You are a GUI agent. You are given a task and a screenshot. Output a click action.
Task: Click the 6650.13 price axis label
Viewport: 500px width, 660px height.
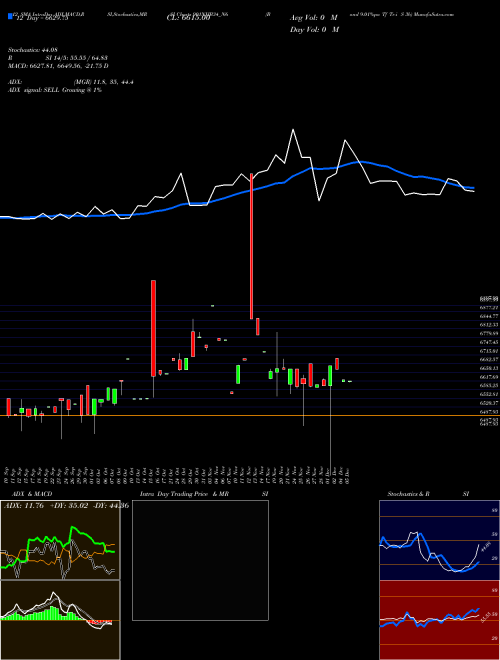pos(489,368)
